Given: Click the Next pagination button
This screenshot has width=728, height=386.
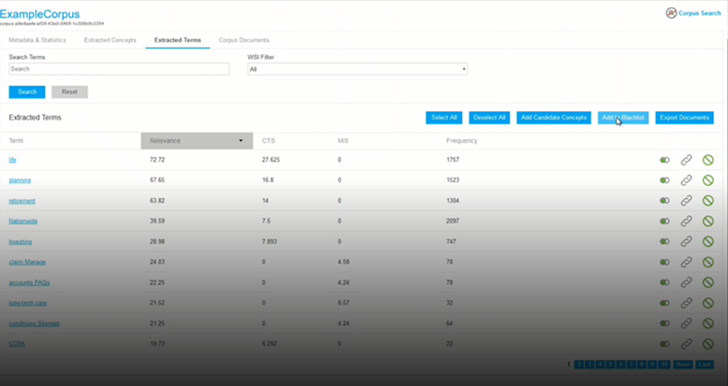Looking at the screenshot, I should pos(682,365).
